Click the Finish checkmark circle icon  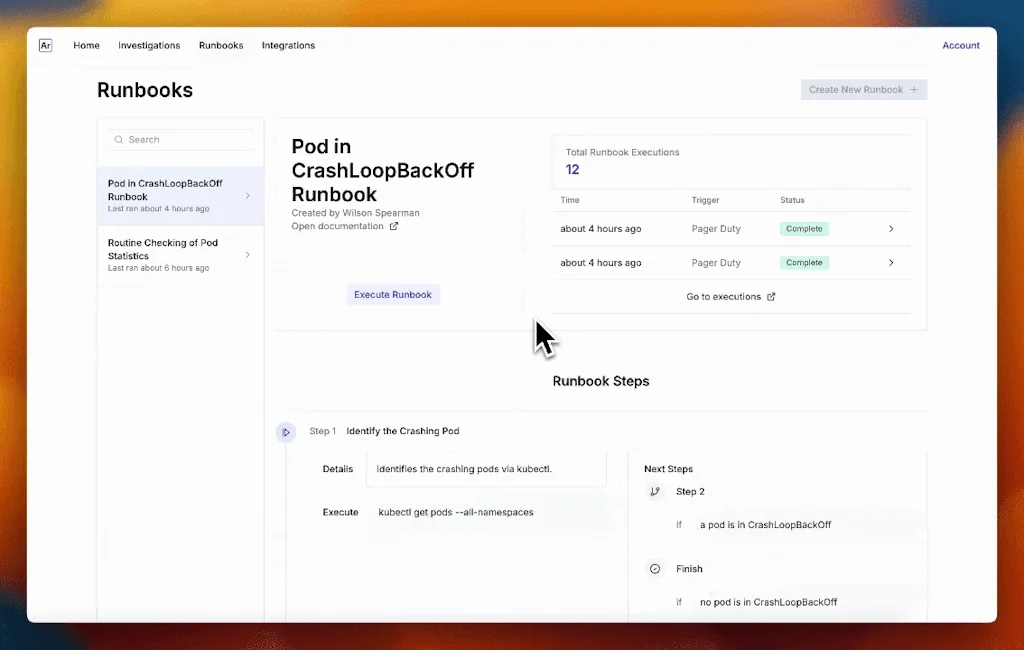click(655, 568)
